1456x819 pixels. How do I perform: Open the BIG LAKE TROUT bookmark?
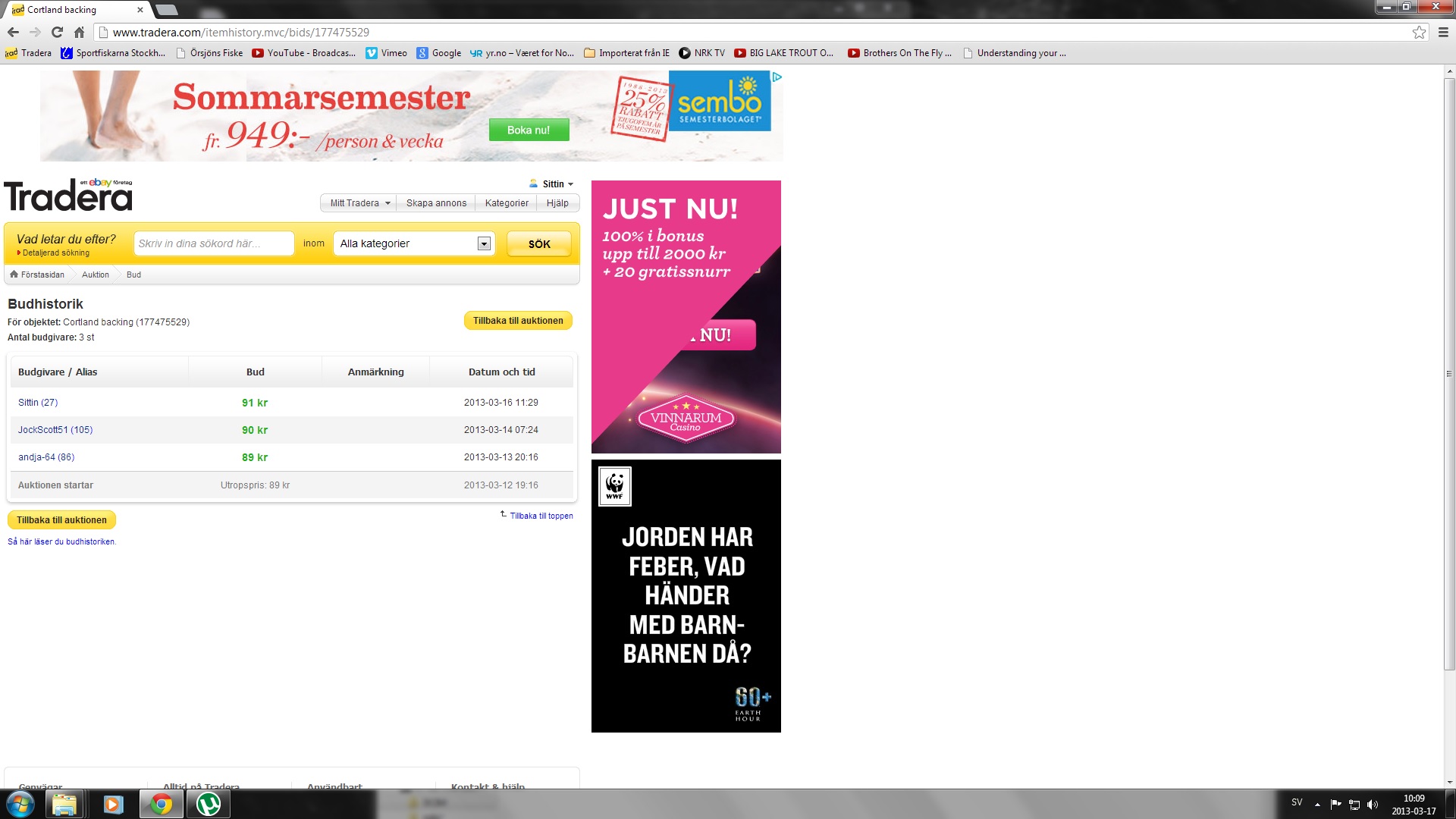(x=783, y=53)
